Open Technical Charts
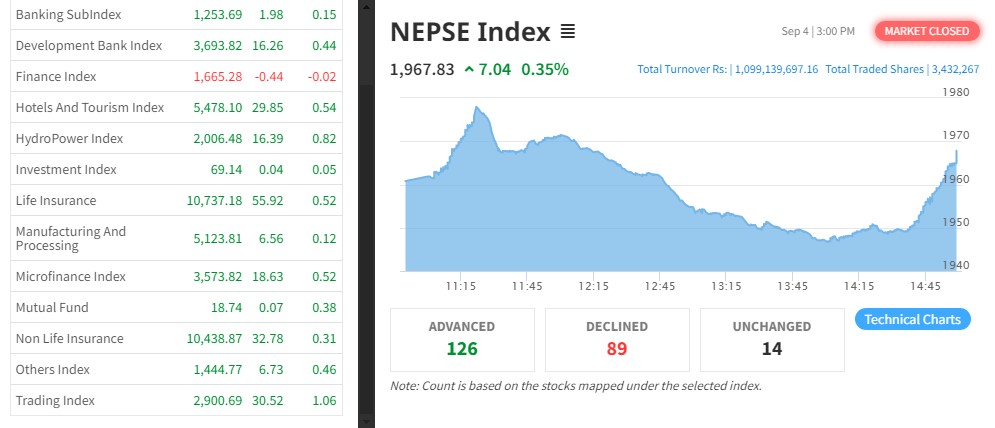 [x=912, y=320]
